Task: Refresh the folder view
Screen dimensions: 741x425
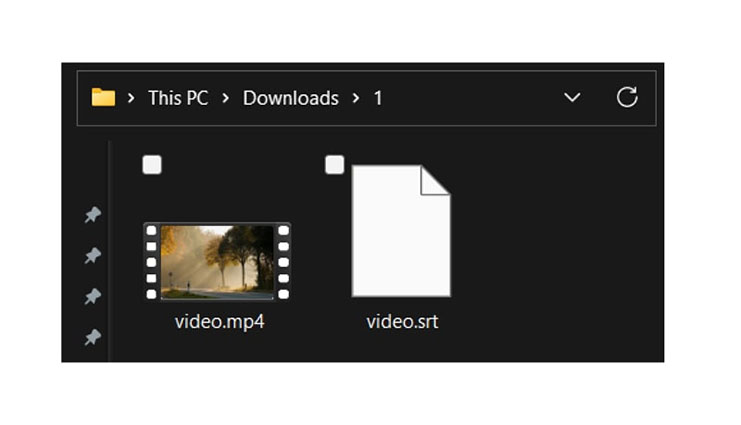Action: pyautogui.click(x=627, y=97)
